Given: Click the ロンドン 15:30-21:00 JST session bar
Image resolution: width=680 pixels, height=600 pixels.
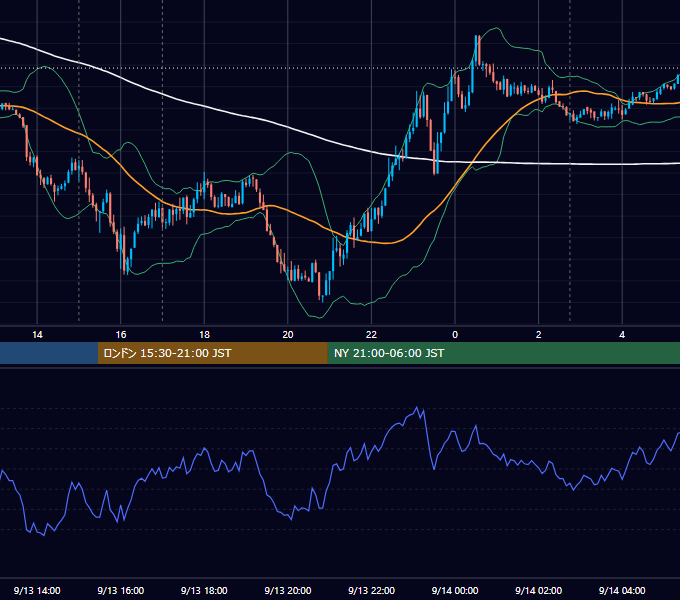Looking at the screenshot, I should click(212, 353).
